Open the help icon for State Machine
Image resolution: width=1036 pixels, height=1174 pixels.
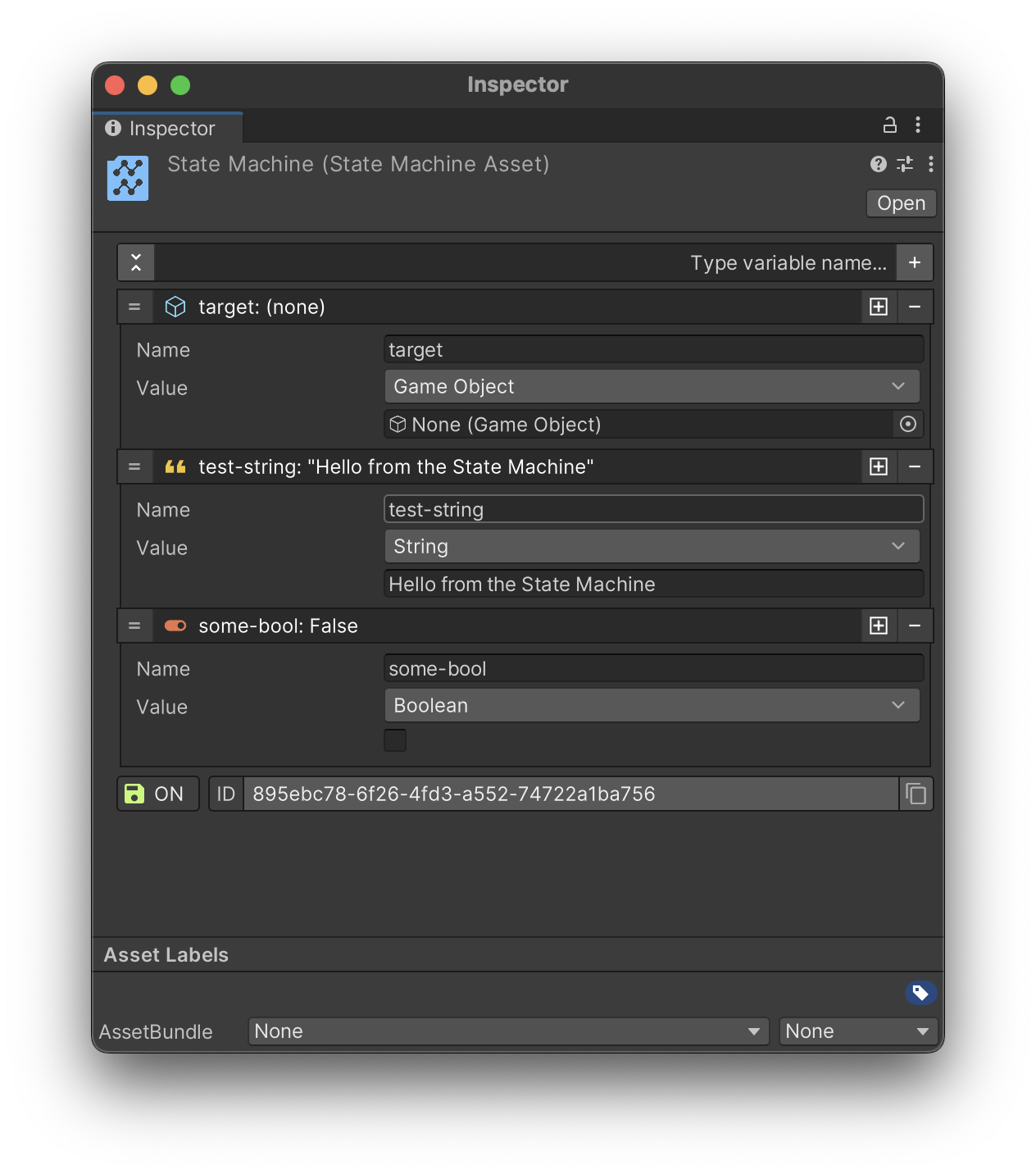878,164
